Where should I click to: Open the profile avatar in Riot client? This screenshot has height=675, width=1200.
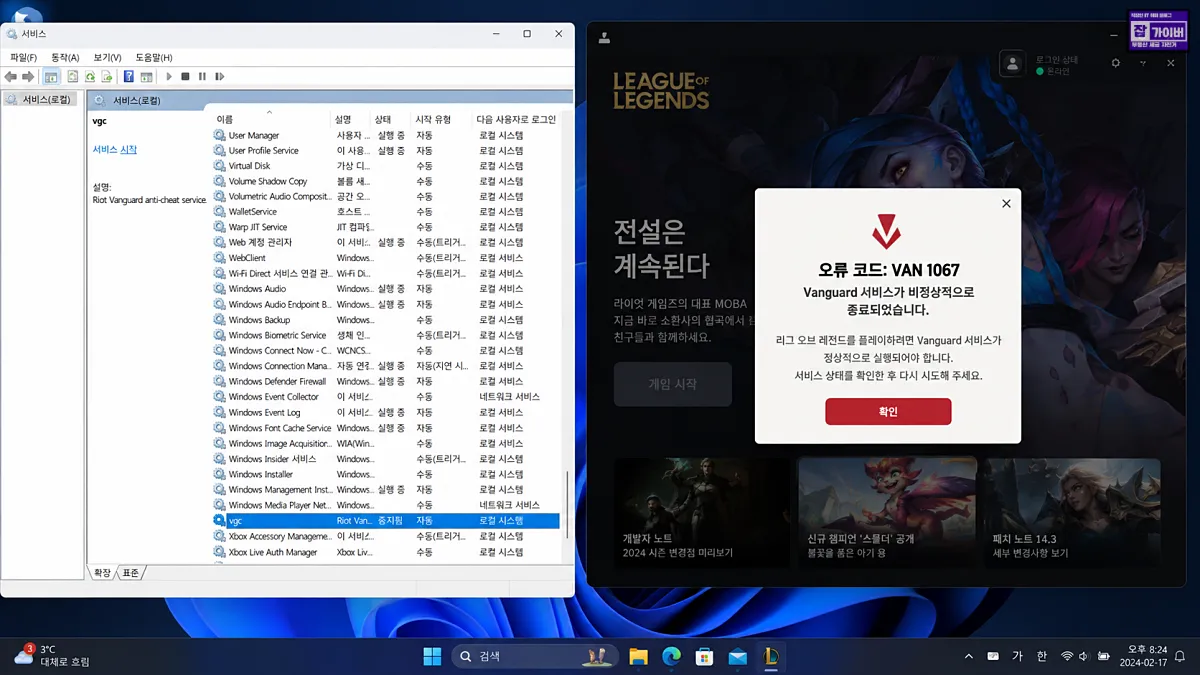pos(1013,64)
